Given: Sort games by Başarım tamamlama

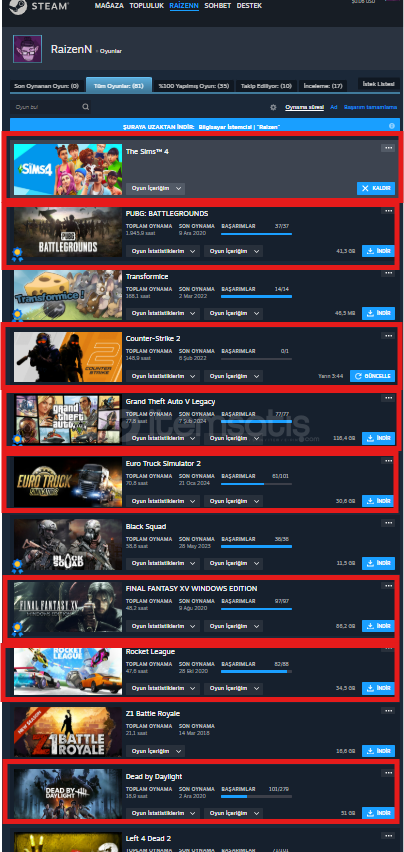Looking at the screenshot, I should 371,108.
